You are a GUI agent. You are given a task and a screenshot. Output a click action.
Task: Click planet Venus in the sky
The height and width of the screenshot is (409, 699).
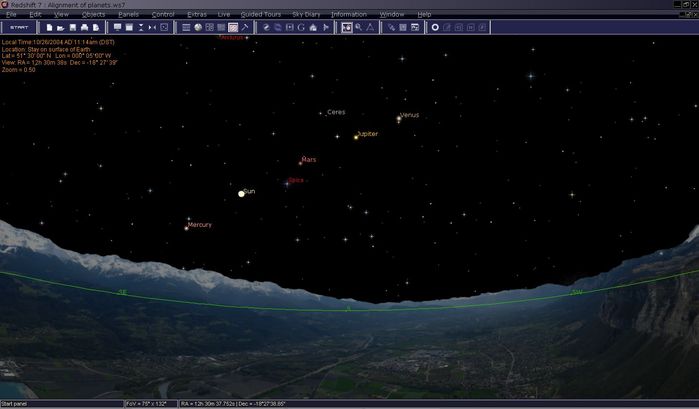click(x=399, y=119)
